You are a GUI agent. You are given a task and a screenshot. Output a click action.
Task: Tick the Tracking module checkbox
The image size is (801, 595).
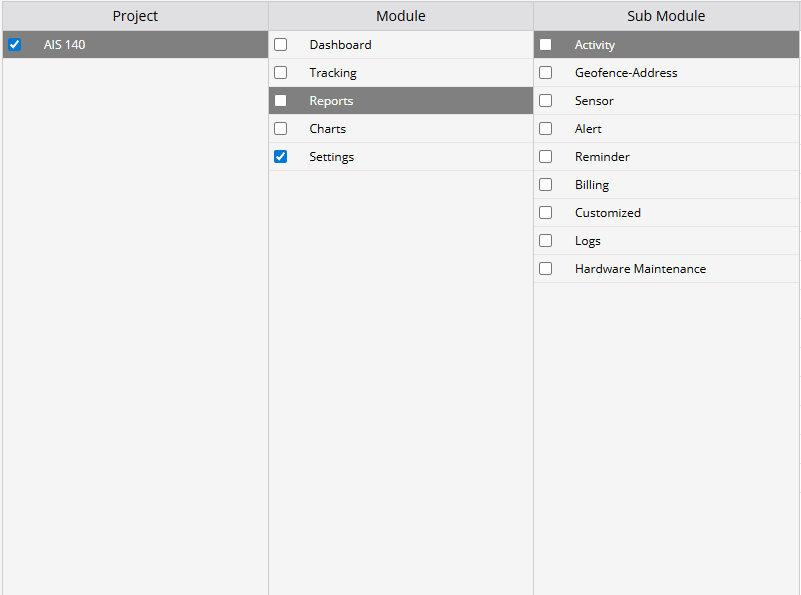tap(281, 73)
